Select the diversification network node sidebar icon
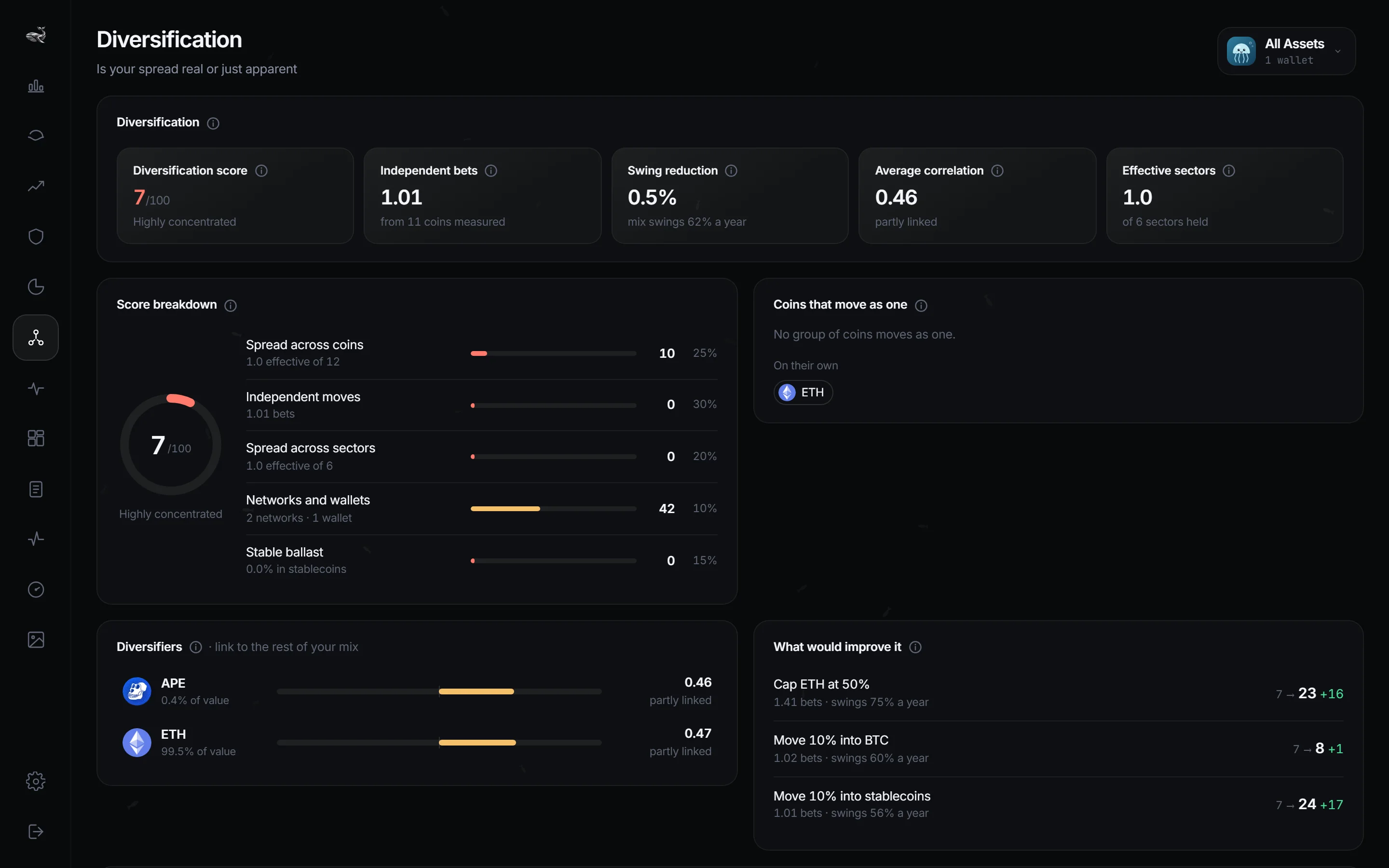 tap(36, 338)
